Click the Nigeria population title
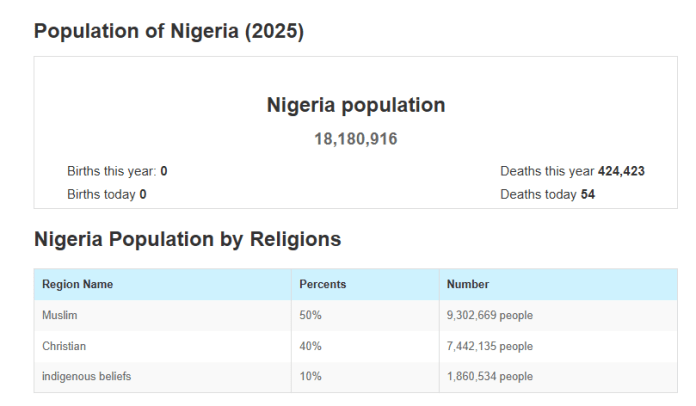The width and height of the screenshot is (696, 406). (x=356, y=105)
